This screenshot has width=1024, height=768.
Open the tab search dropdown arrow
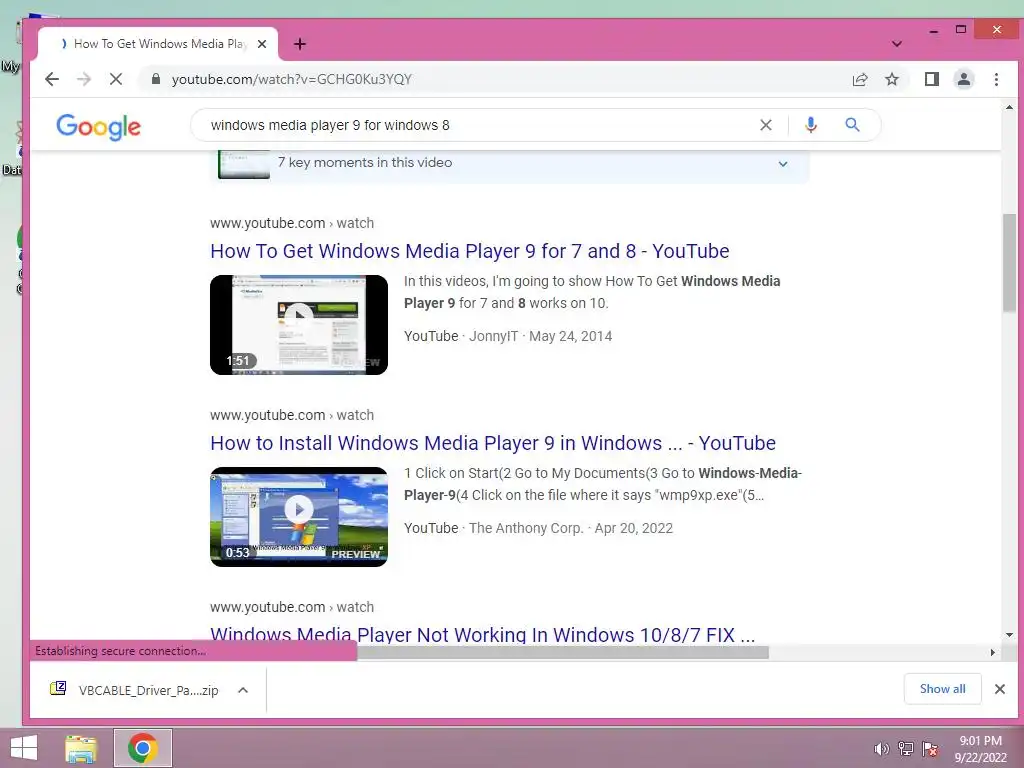click(x=897, y=44)
